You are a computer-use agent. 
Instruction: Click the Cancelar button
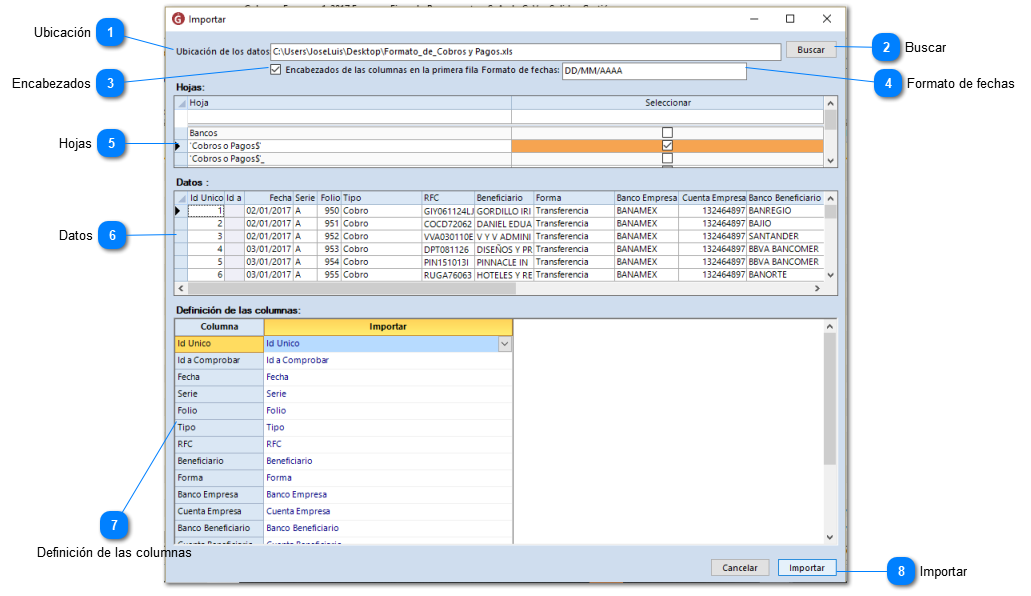[740, 567]
